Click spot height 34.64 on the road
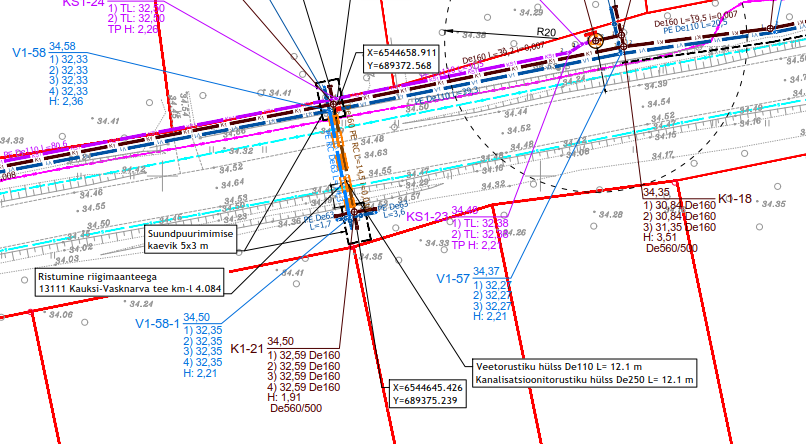 click(x=232, y=183)
